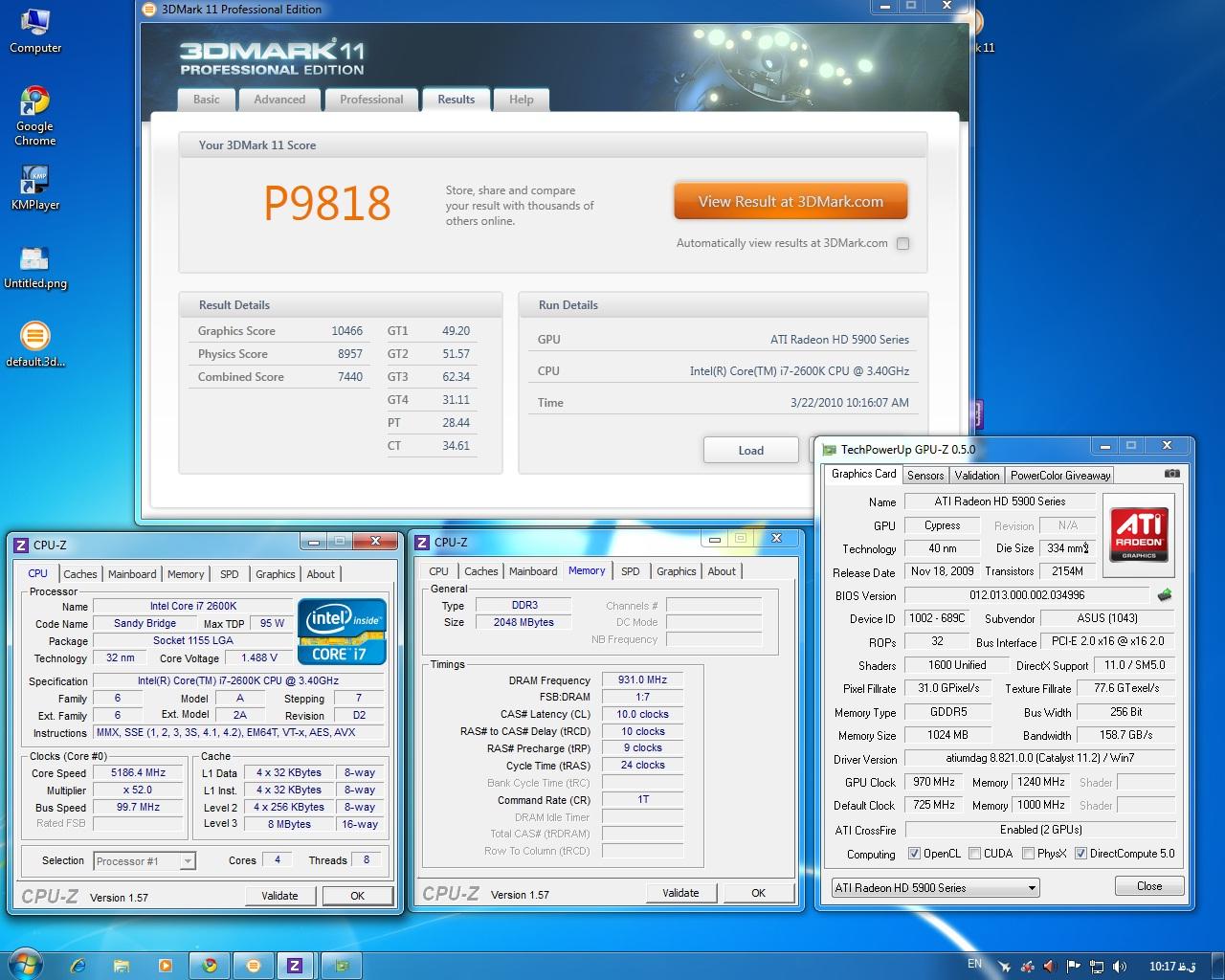1225x980 pixels.
Task: Click View Result at 3DMark.com button
Action: (x=791, y=202)
